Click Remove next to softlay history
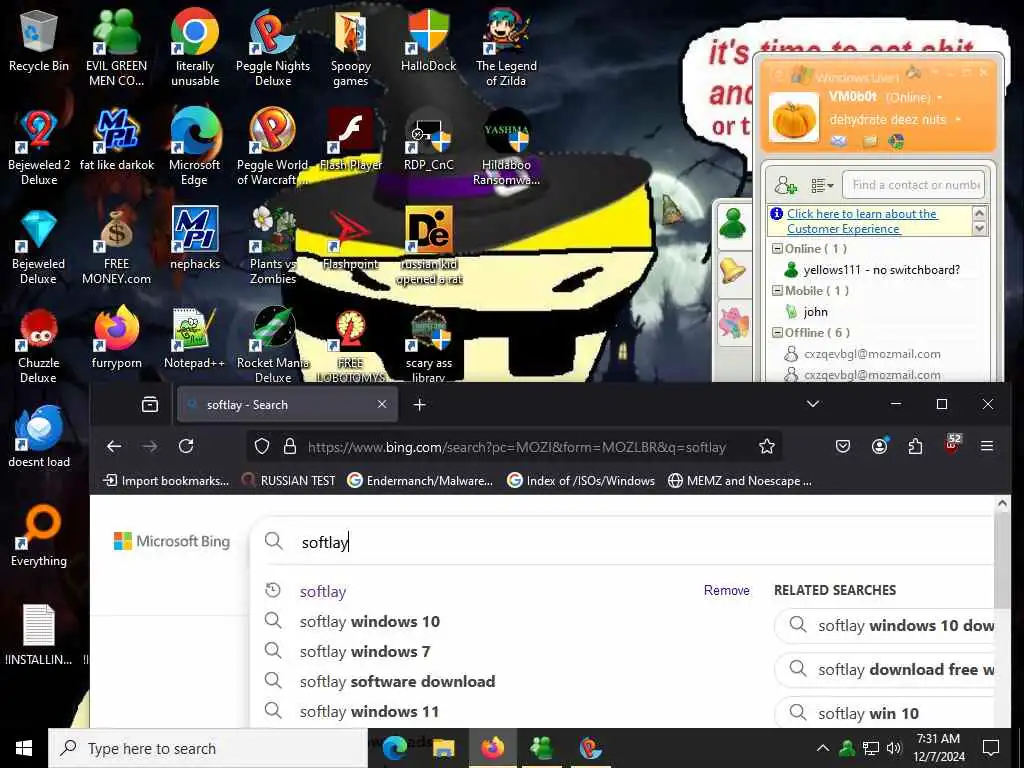The height and width of the screenshot is (768, 1024). point(726,590)
